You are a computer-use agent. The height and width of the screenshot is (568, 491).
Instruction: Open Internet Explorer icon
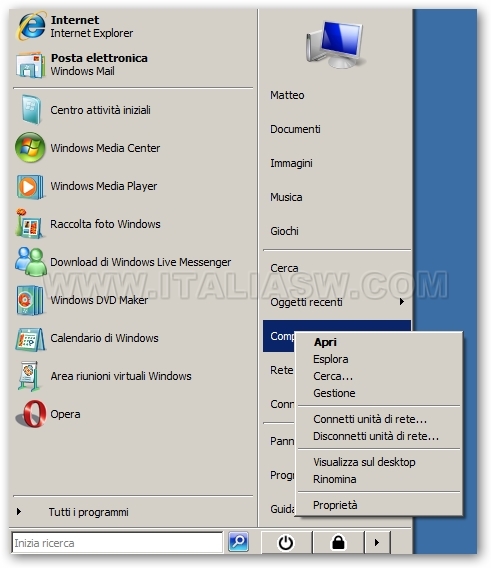31,26
